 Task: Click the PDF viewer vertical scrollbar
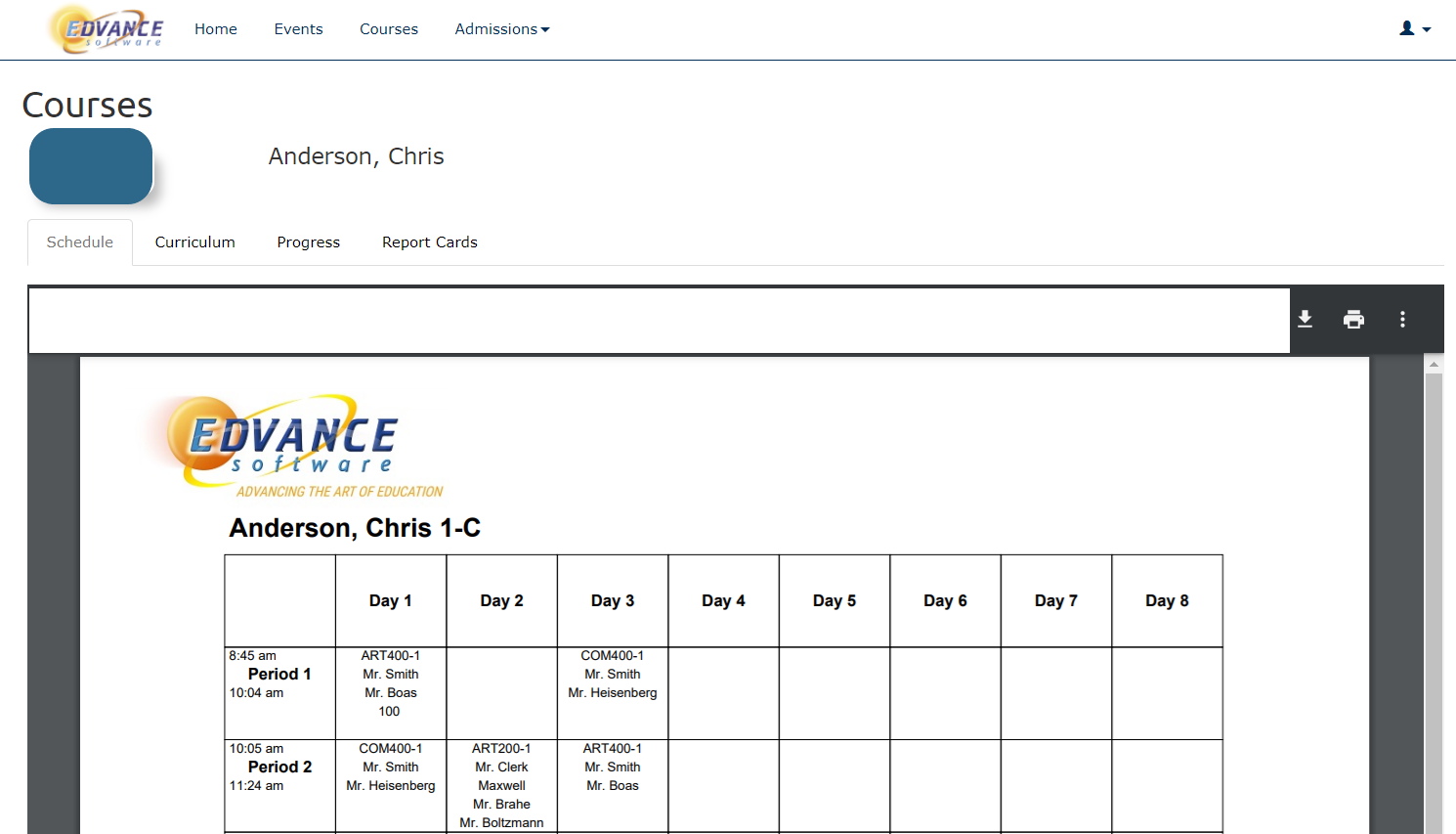tap(1434, 601)
